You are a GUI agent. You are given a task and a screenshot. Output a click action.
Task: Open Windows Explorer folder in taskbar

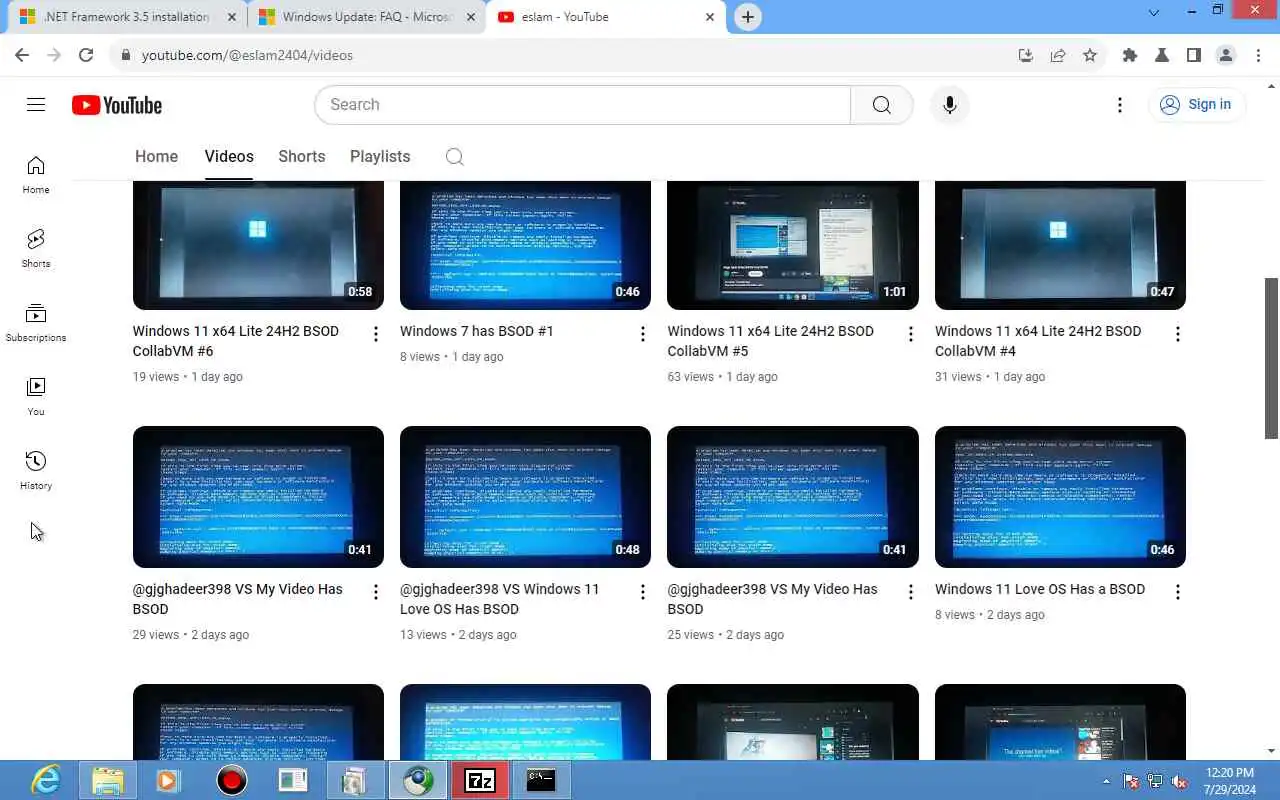pyautogui.click(x=107, y=780)
